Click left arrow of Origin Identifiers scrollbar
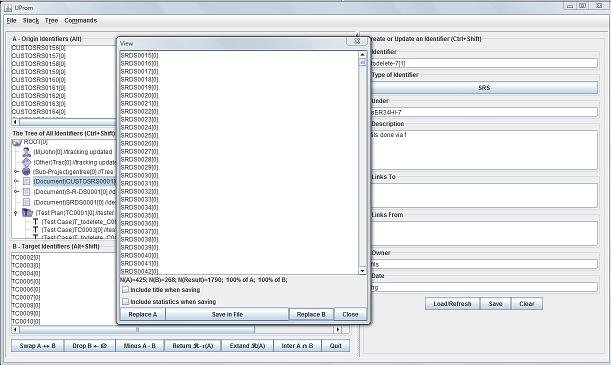The width and height of the screenshot is (611, 365). 15,122
